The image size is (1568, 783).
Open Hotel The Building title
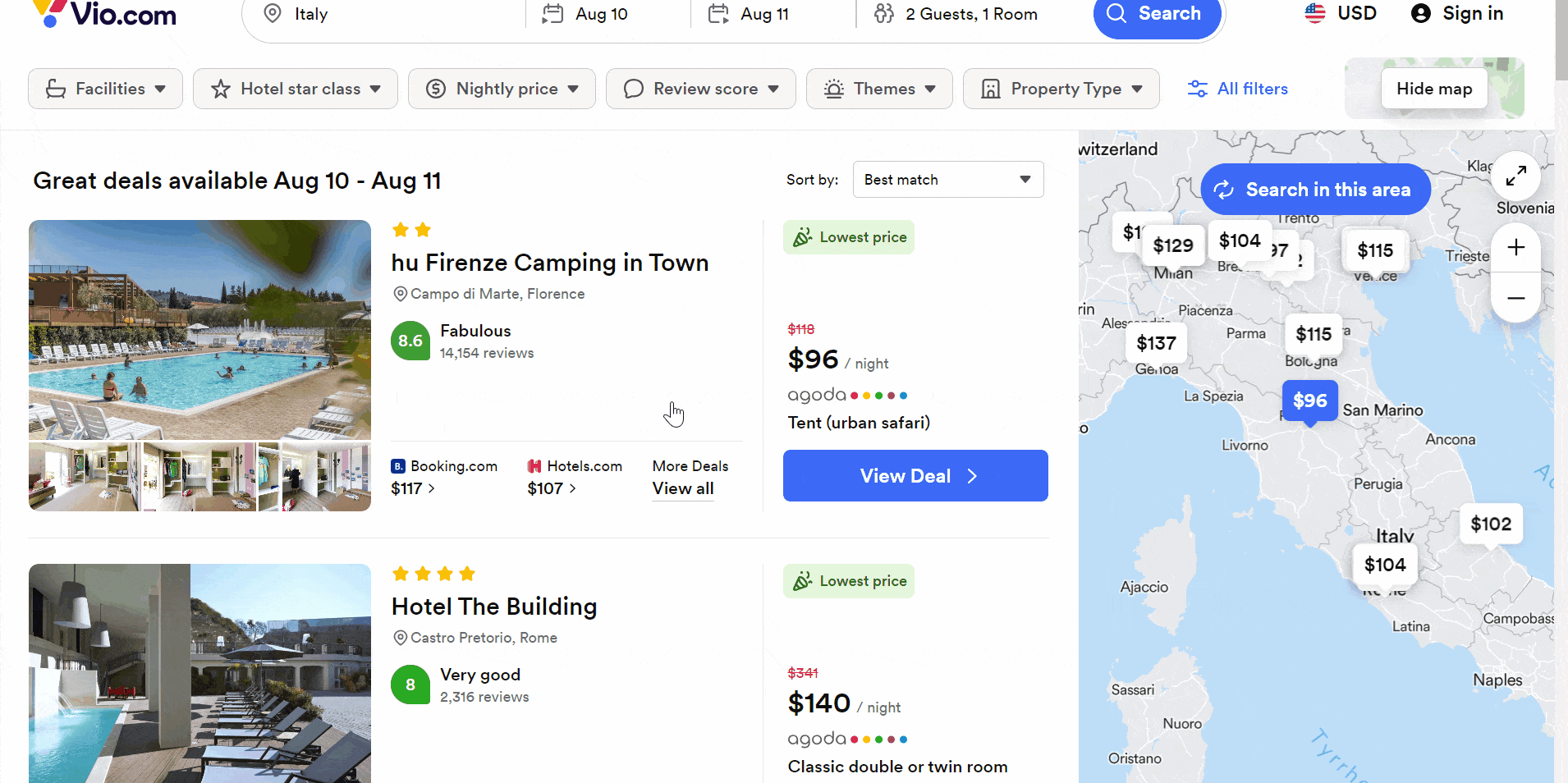494,607
